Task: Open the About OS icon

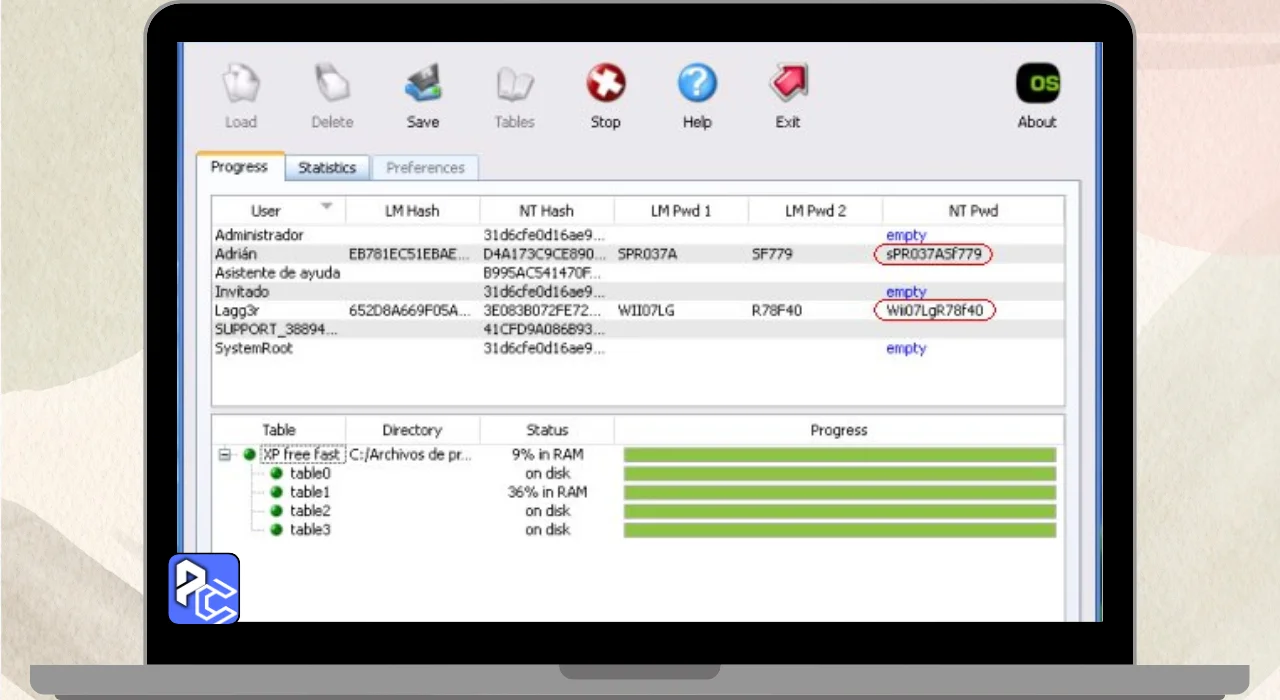Action: (x=1037, y=85)
